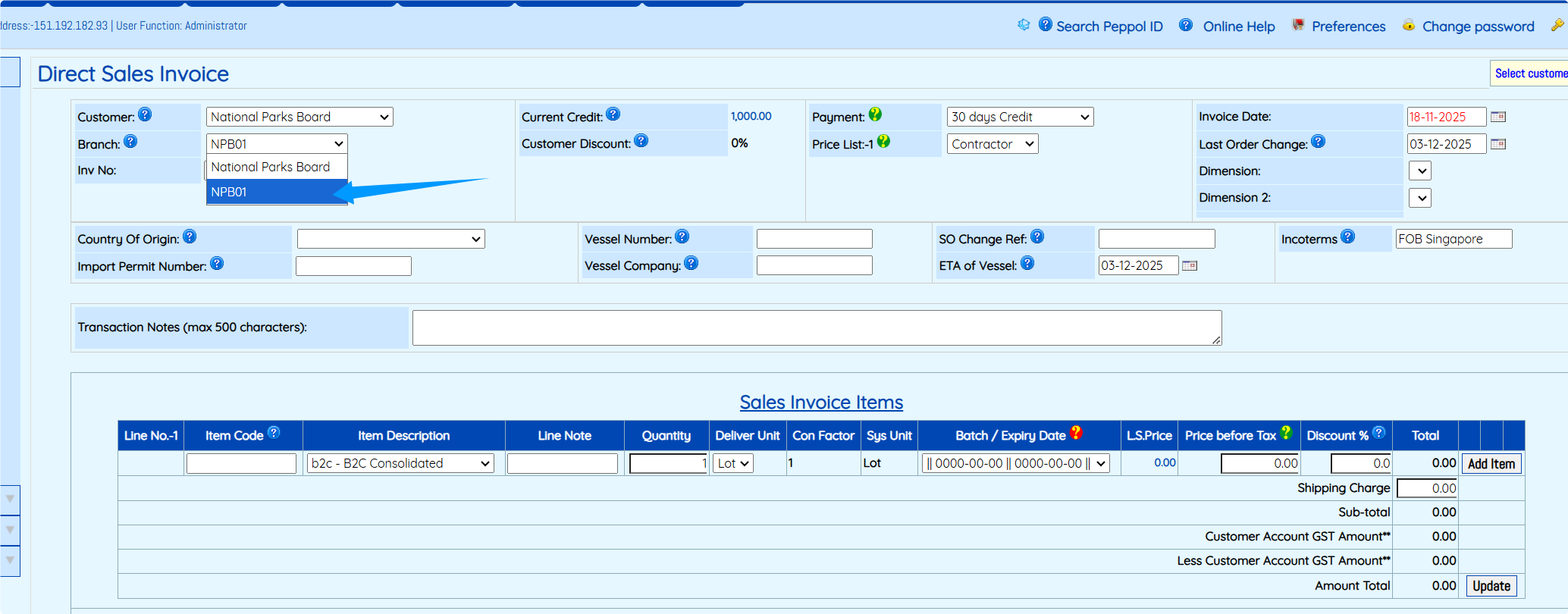Open the Sales Invoice Items link
The width and height of the screenshot is (1568, 614).
coord(821,403)
